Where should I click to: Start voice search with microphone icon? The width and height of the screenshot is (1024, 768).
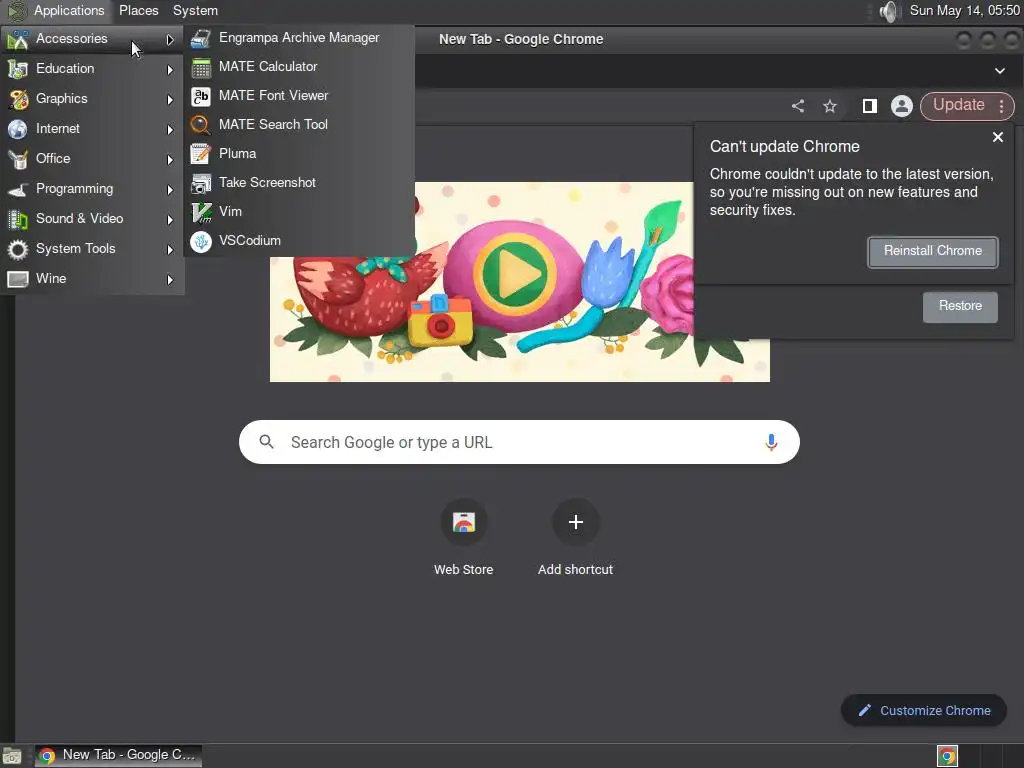point(771,442)
